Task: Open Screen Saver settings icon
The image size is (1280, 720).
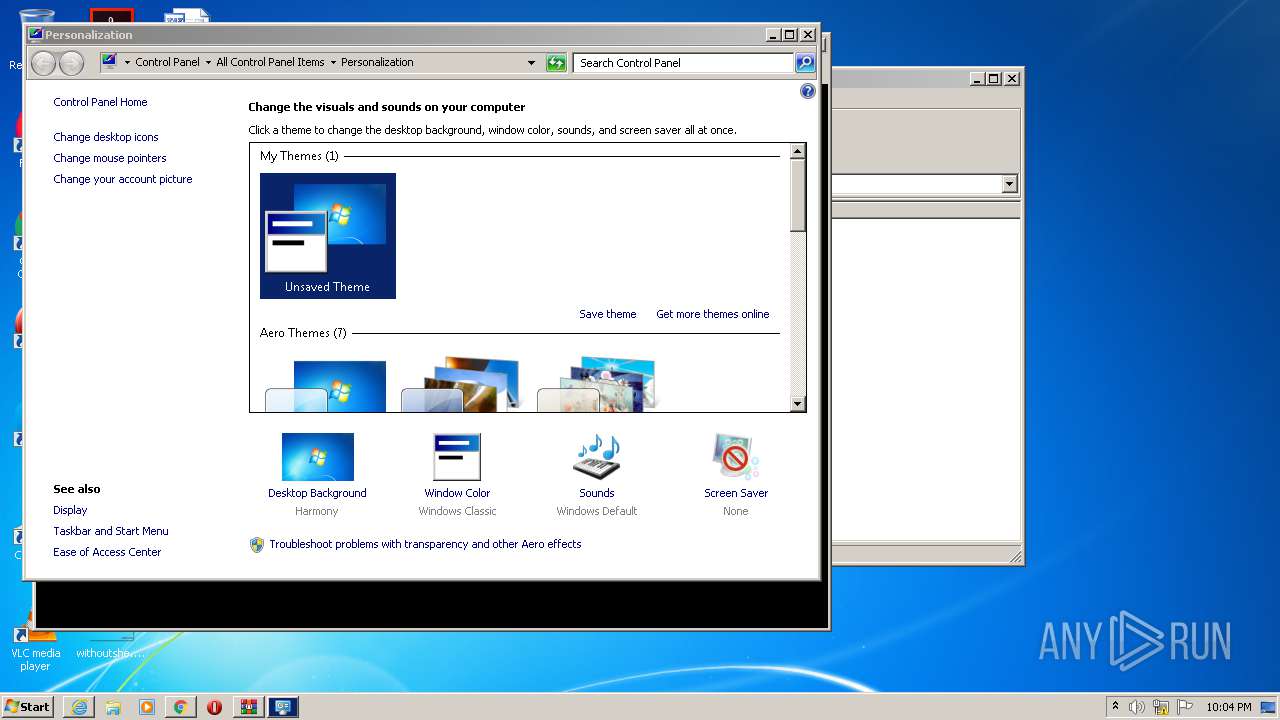Action: pos(736,457)
